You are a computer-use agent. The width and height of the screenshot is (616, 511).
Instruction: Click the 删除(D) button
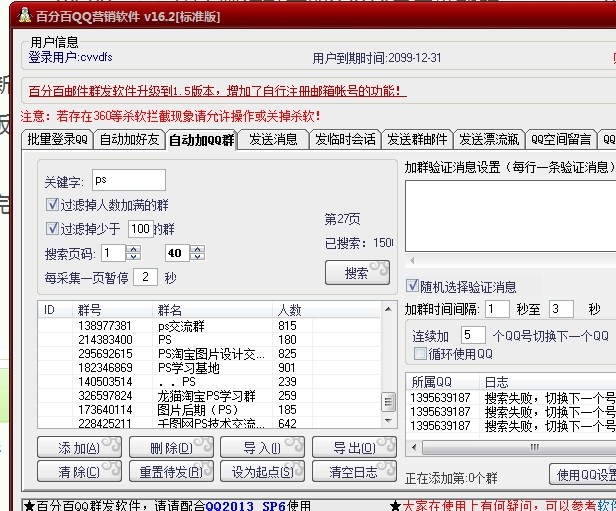[171, 447]
